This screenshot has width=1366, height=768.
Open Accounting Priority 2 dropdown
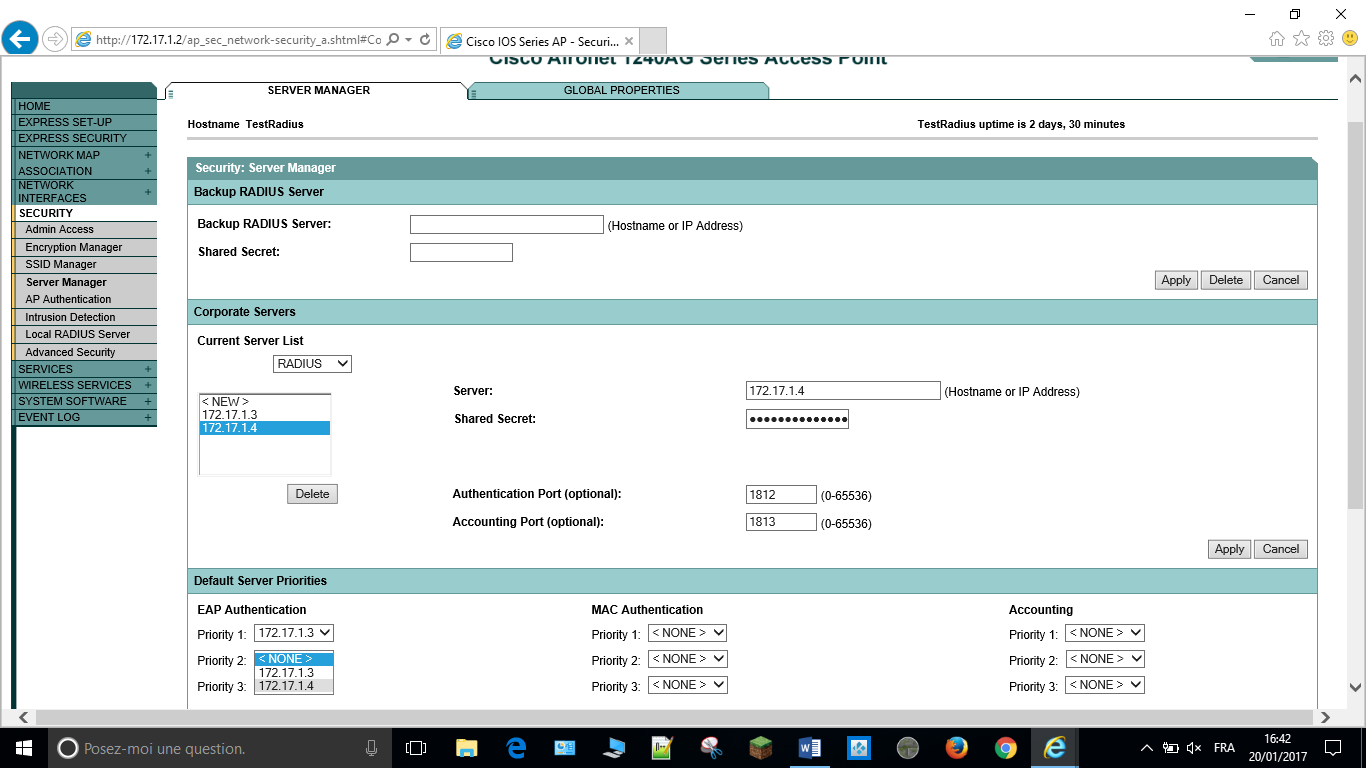(x=1104, y=659)
